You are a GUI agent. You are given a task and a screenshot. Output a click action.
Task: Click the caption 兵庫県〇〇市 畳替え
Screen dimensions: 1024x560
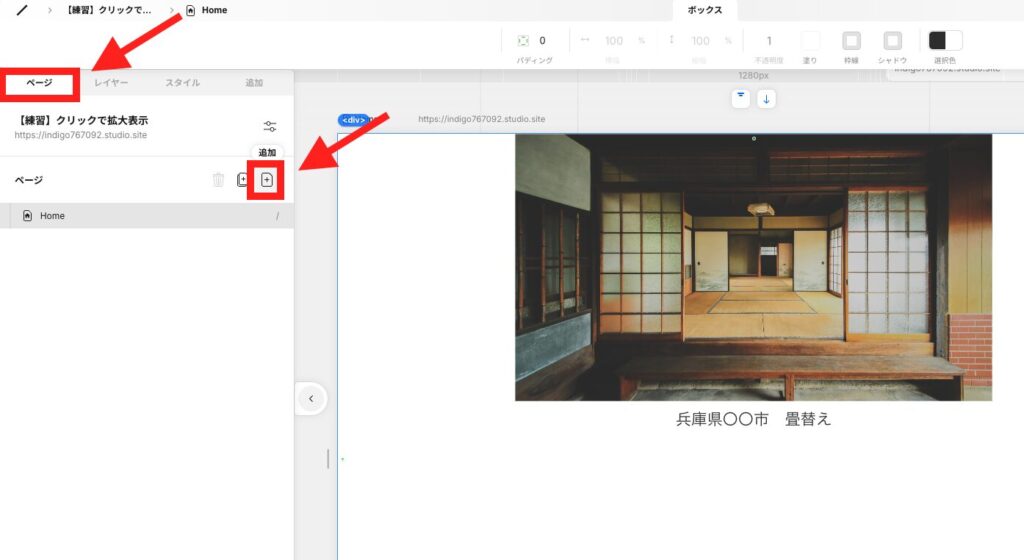pos(753,419)
